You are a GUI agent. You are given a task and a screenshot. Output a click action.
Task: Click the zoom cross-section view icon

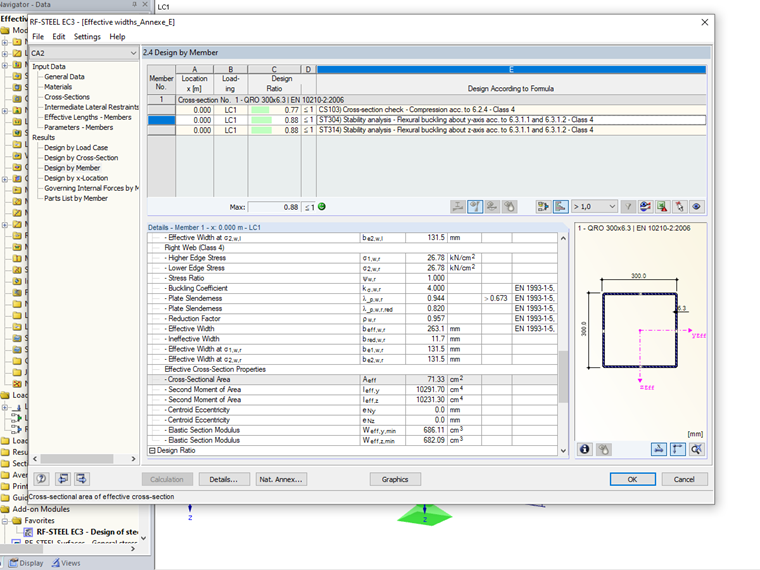pos(695,450)
